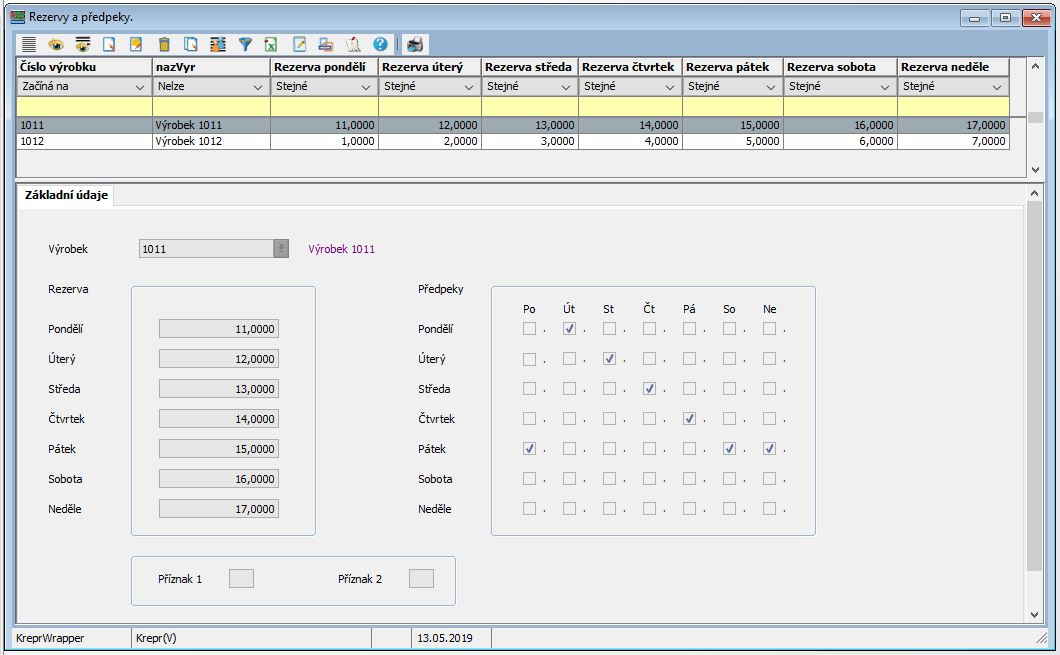
Task: Toggle Pondělí row Út checkbox
Action: [x=569, y=329]
